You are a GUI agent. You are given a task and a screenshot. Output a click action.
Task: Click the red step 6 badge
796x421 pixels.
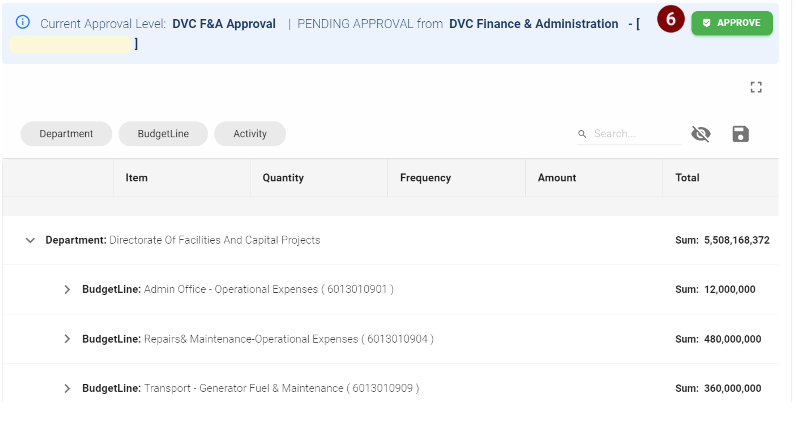pos(671,19)
